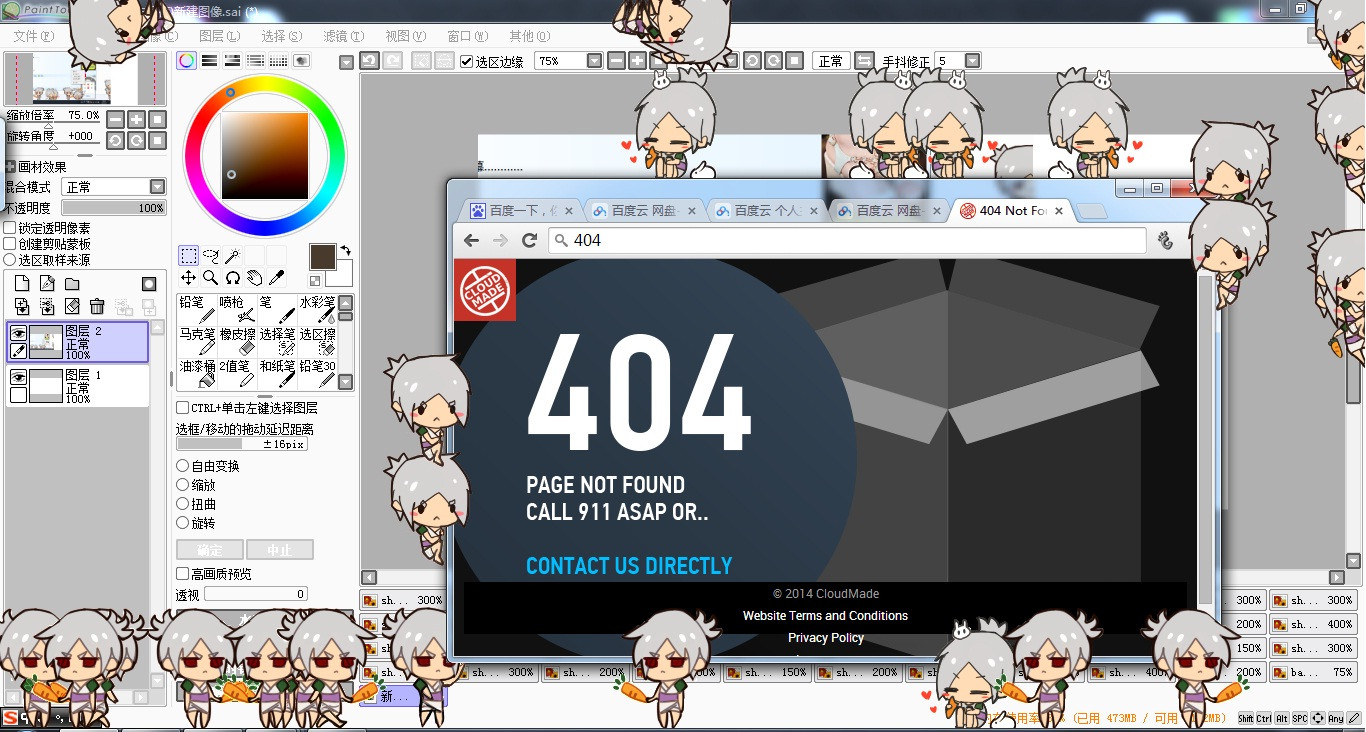Select the rotate view tool
Viewport: 1366px width, 732px height.
(232, 278)
